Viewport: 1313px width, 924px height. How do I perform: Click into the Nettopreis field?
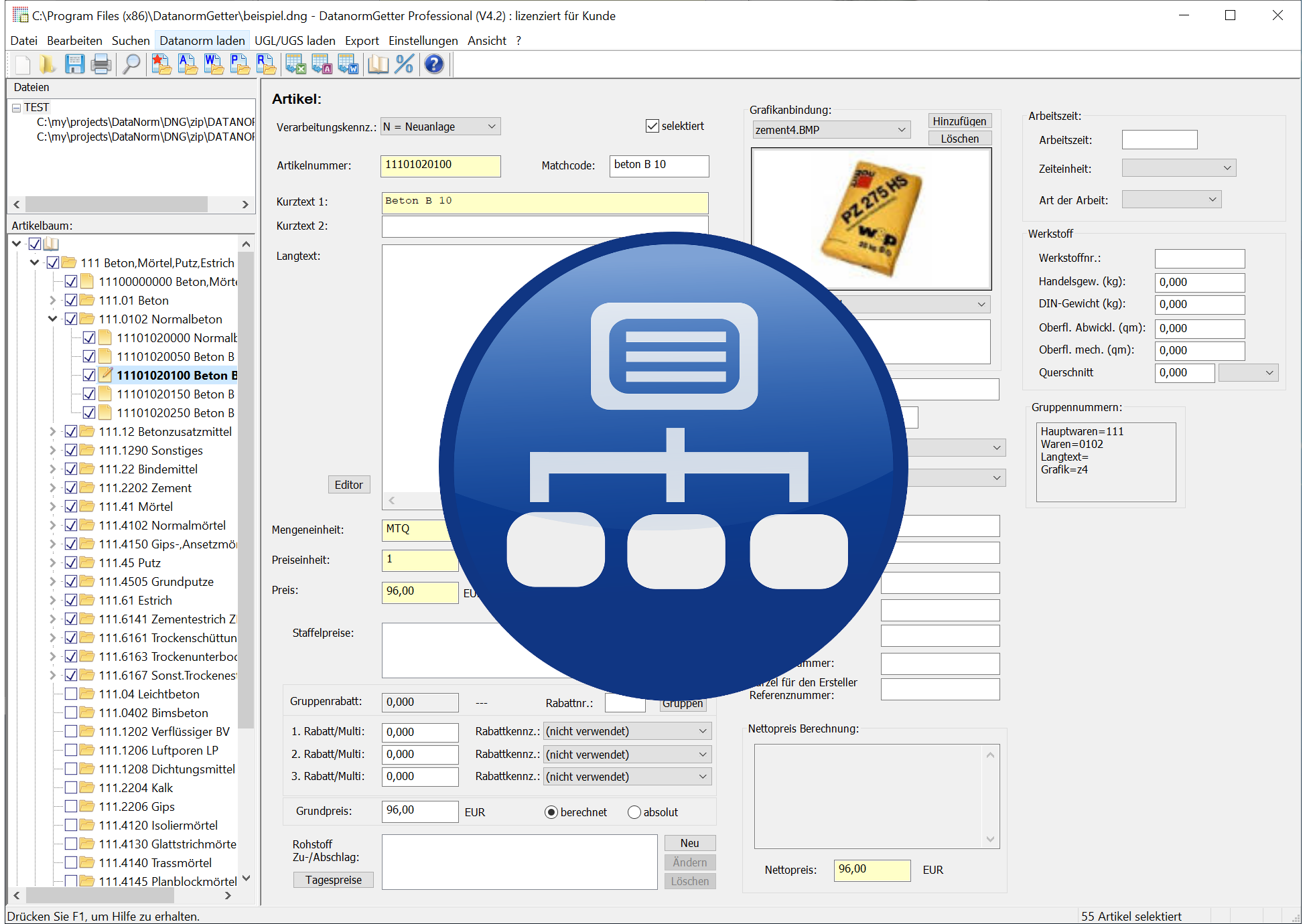pos(872,870)
